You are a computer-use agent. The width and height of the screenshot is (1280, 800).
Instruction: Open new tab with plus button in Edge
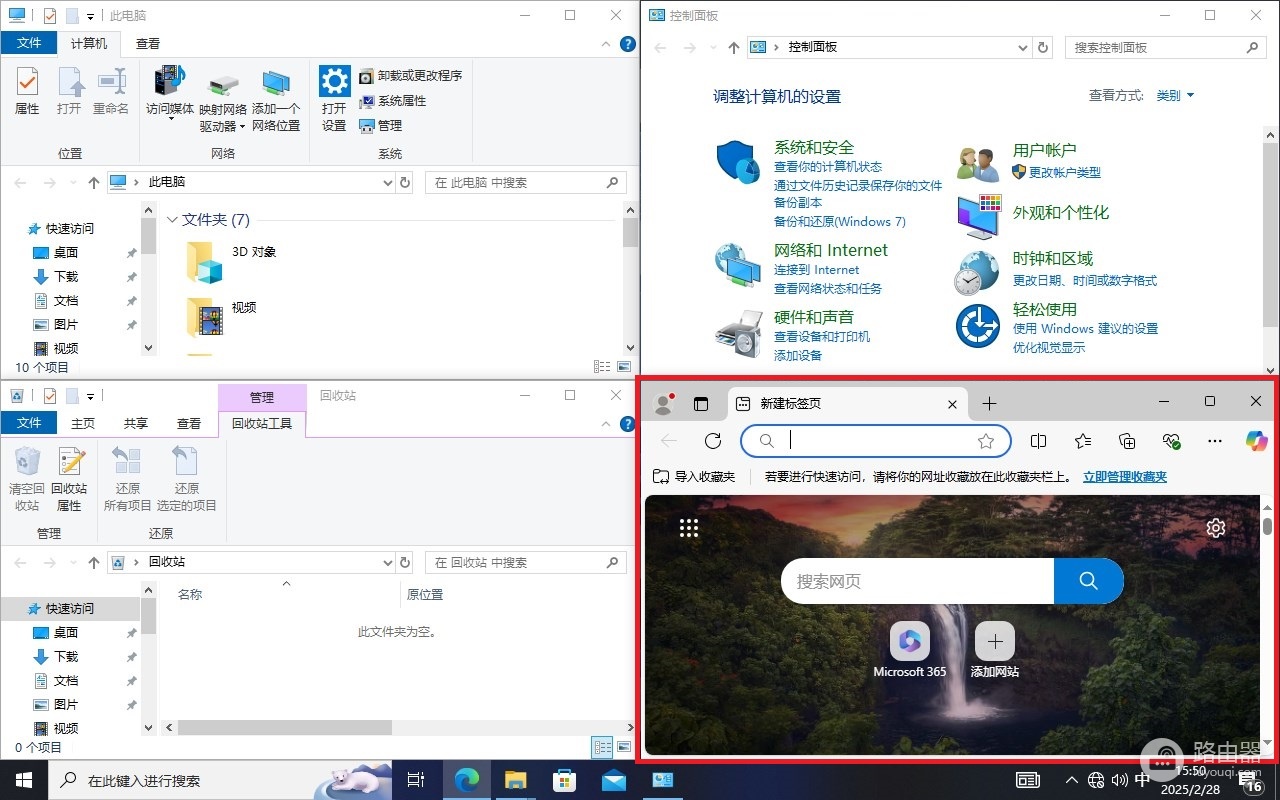(x=989, y=404)
